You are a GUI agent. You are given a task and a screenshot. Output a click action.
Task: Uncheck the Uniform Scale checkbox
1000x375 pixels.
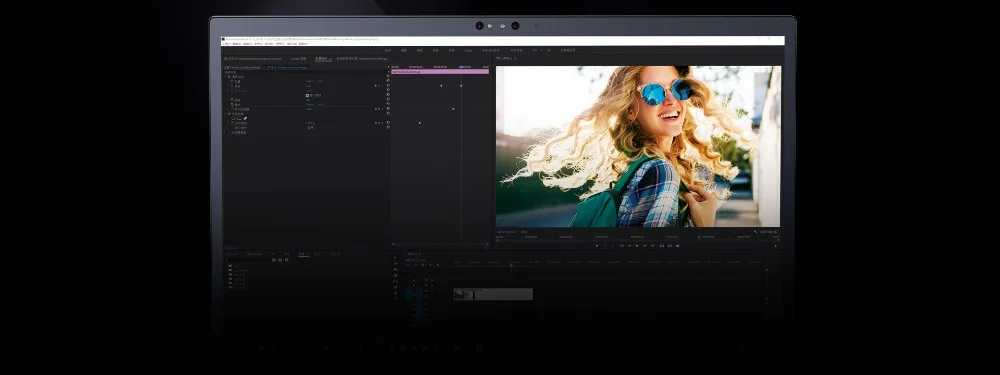click(307, 95)
